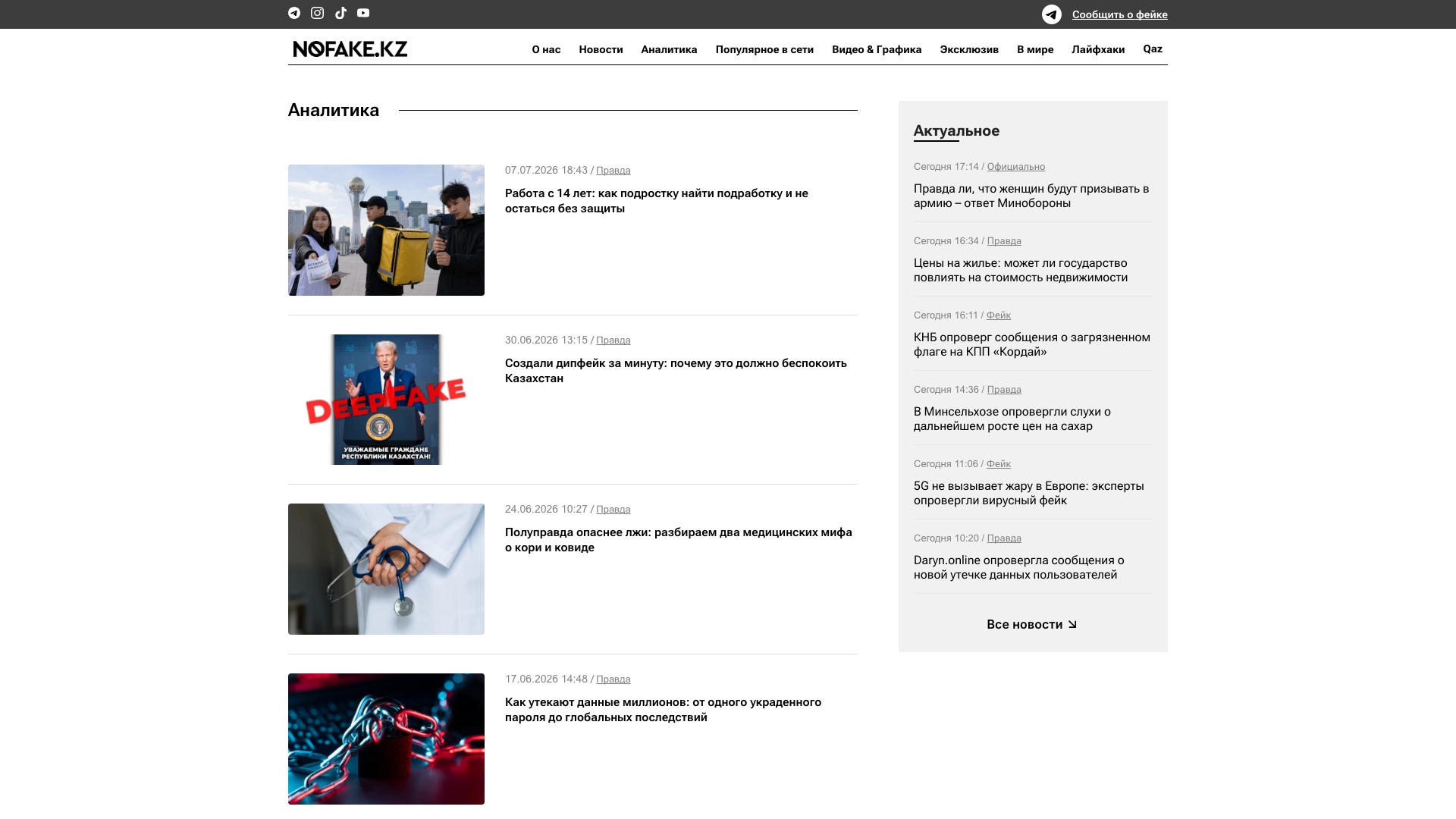The width and height of the screenshot is (1456, 819).
Task: Click Правда tag next to Сегодня 16:34
Action: (1004, 241)
